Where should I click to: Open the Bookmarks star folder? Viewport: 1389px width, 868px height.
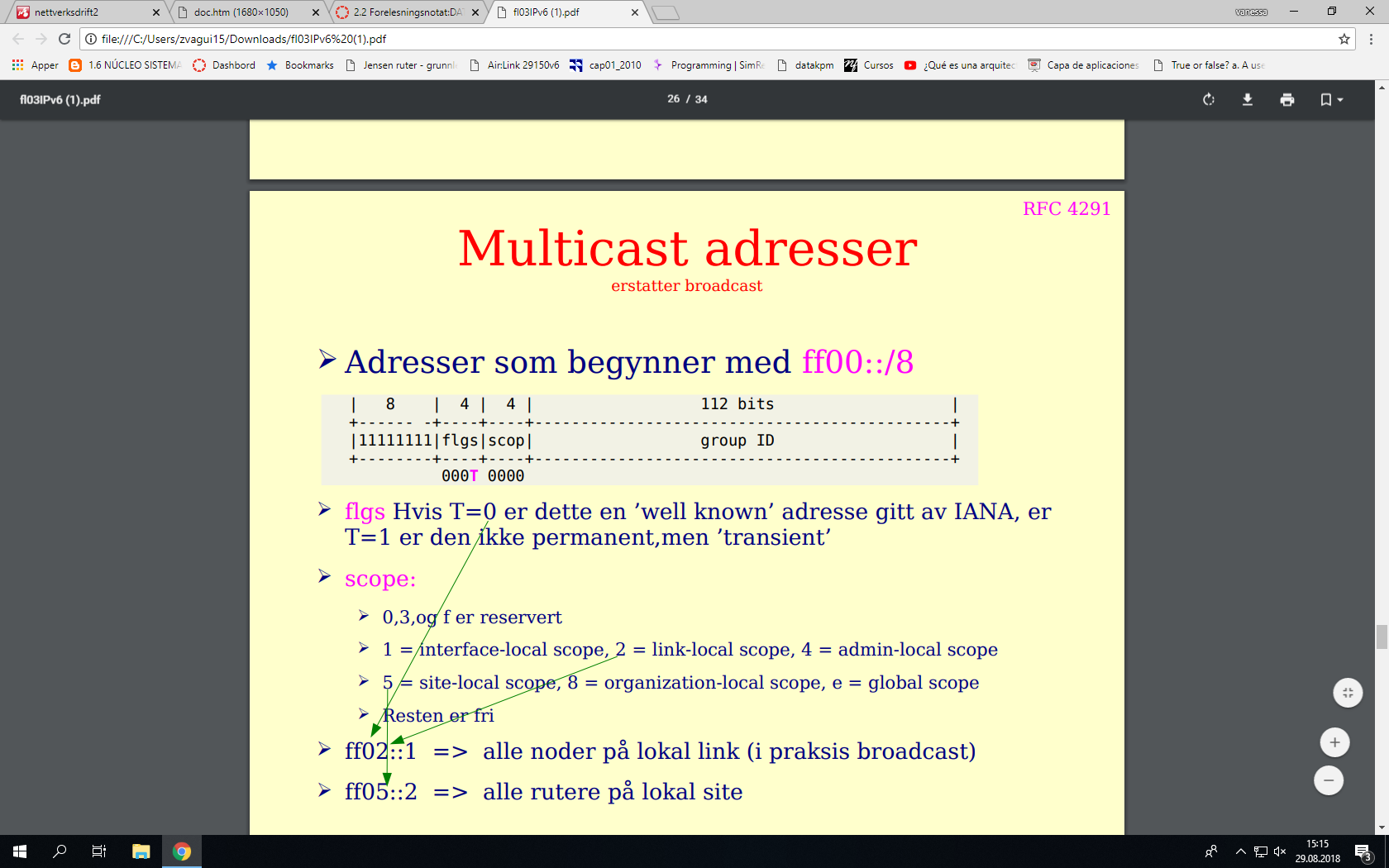tap(299, 65)
